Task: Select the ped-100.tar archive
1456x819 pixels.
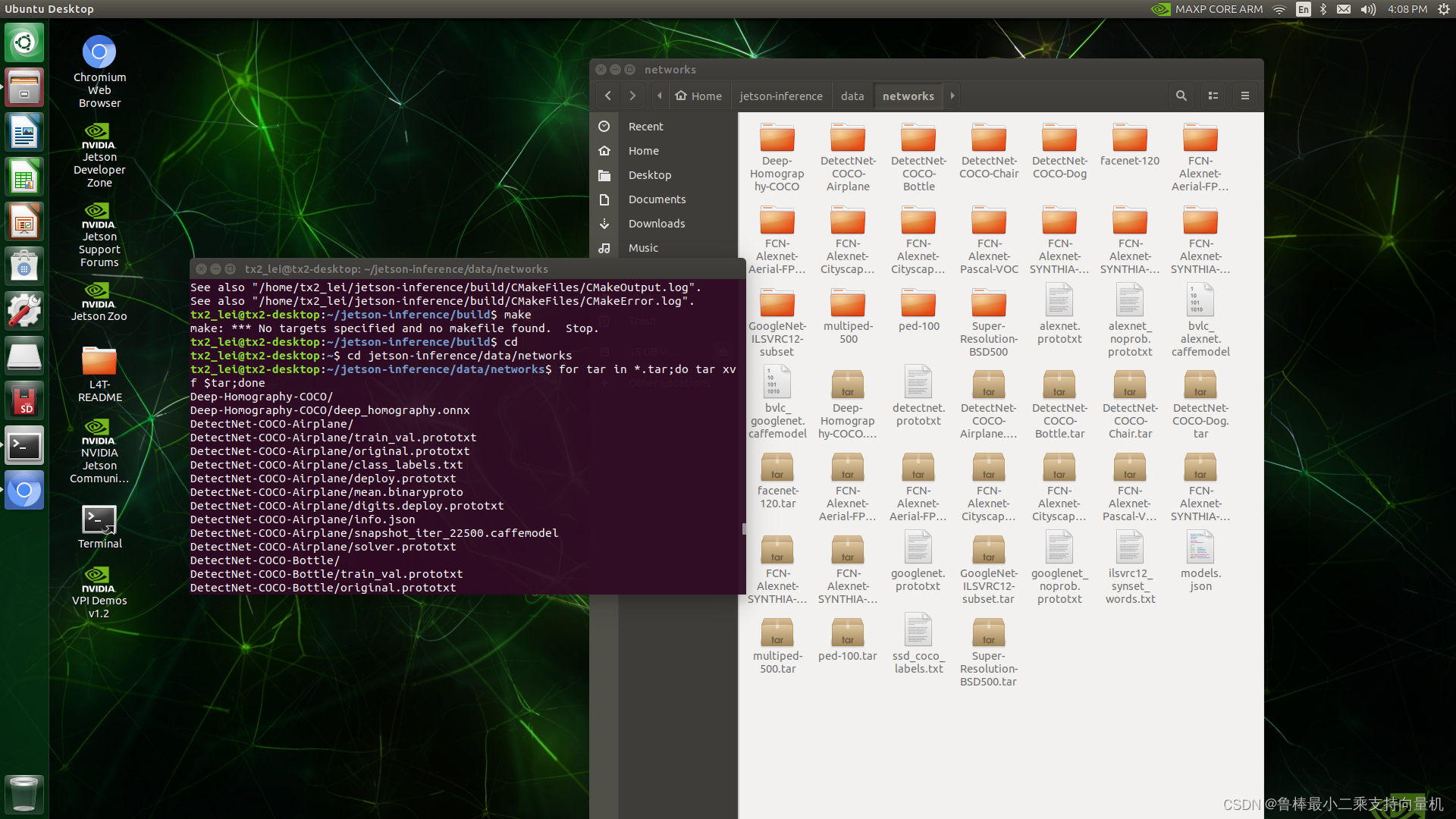Action: [x=848, y=640]
